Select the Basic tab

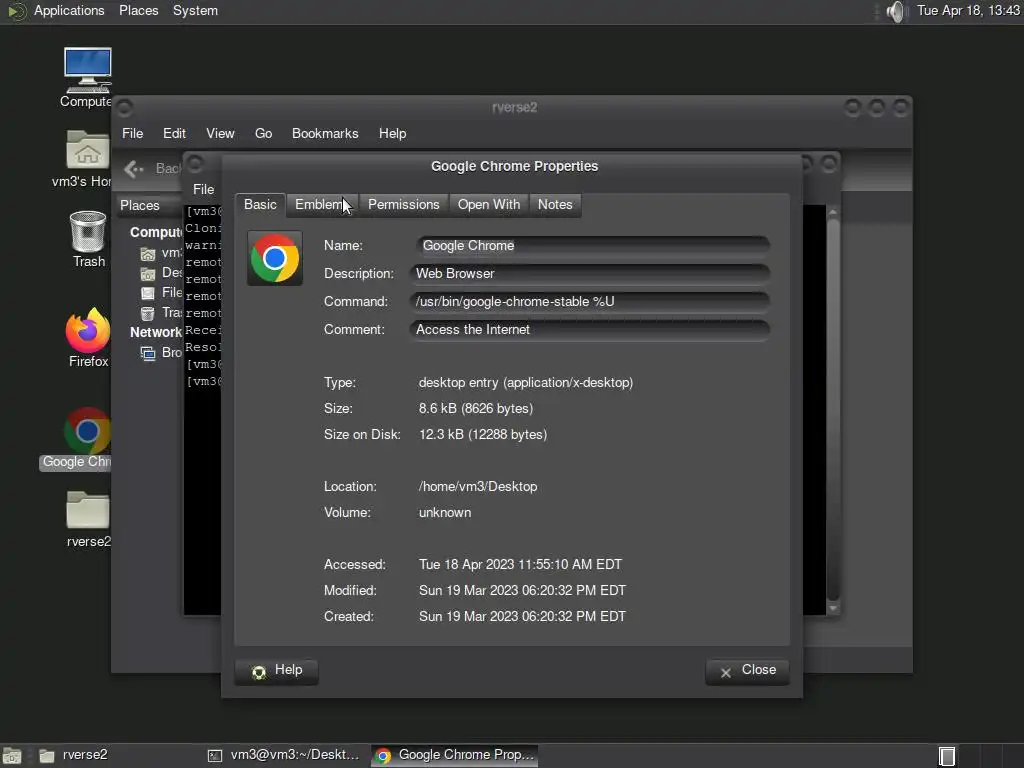[x=260, y=205]
